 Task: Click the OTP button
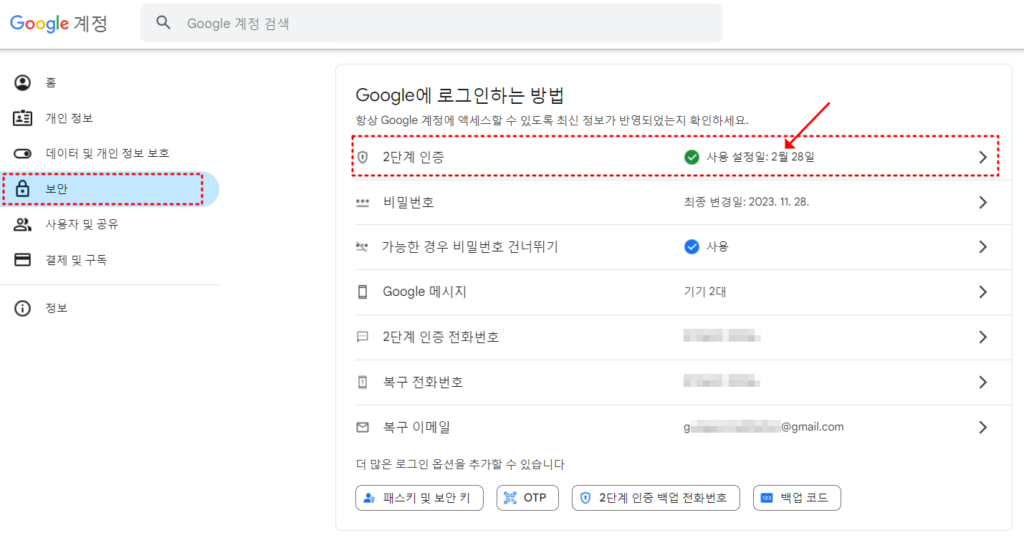(528, 498)
